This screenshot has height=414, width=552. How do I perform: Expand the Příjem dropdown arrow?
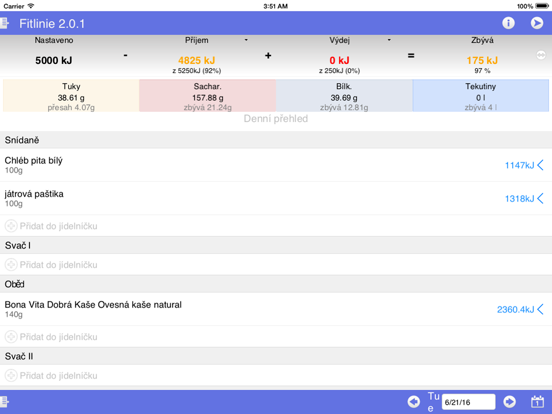246,40
